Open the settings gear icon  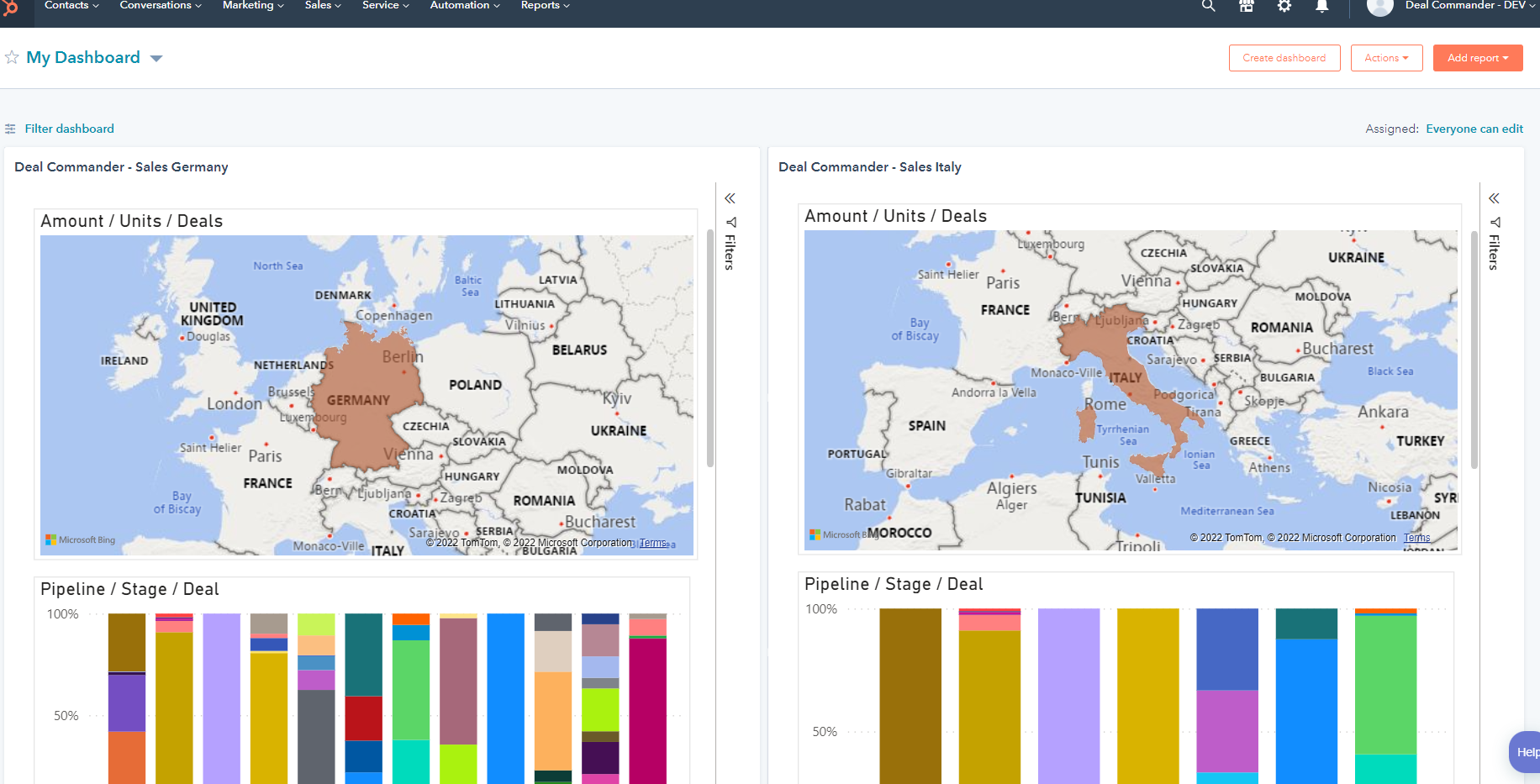[x=1284, y=6]
